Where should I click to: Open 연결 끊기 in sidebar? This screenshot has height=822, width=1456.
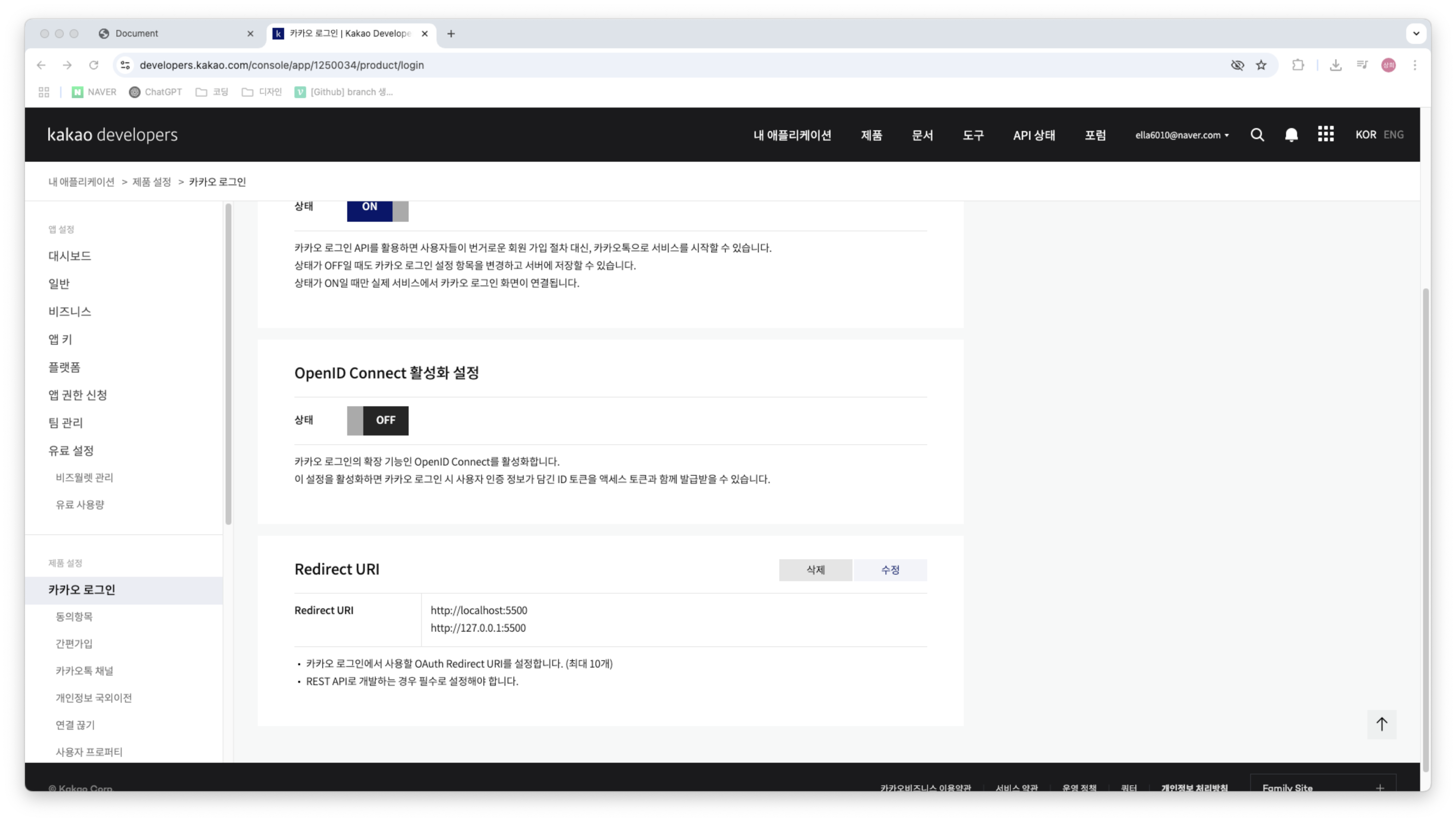click(x=75, y=725)
